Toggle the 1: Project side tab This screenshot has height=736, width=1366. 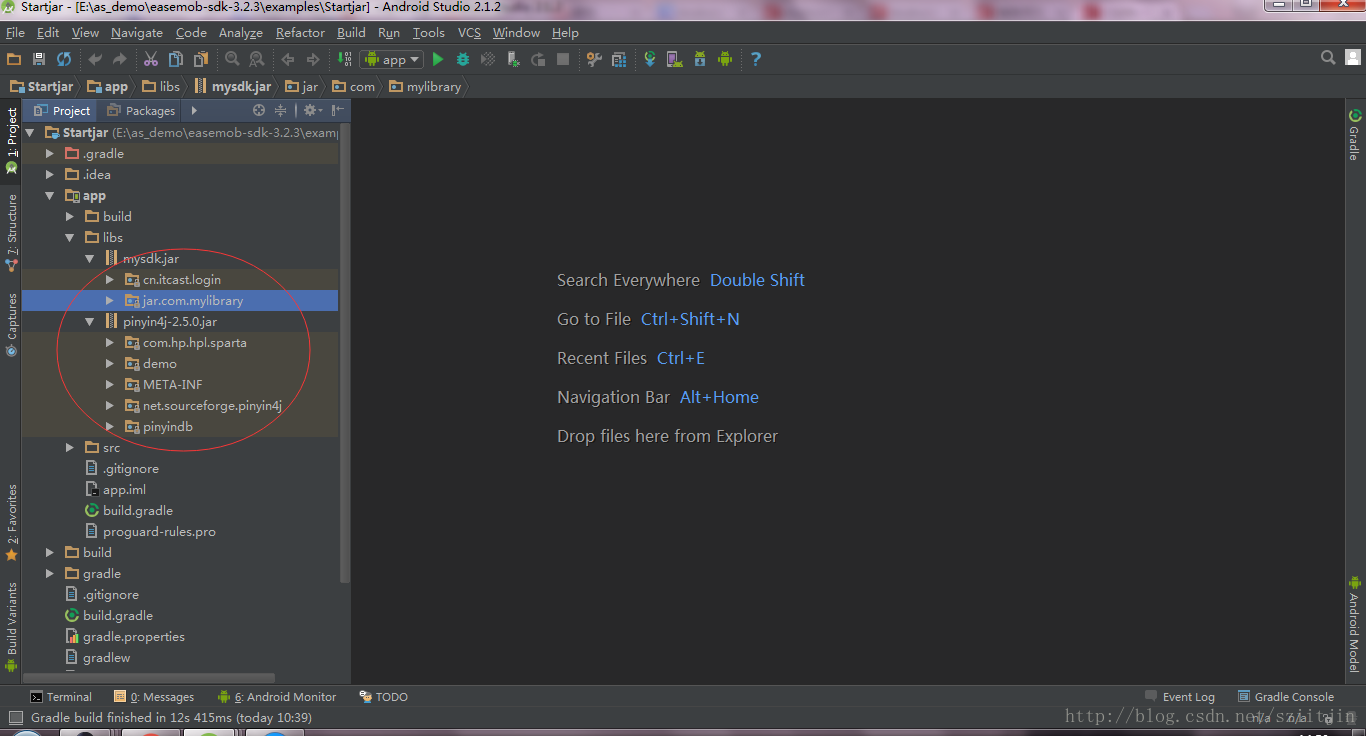(11, 141)
